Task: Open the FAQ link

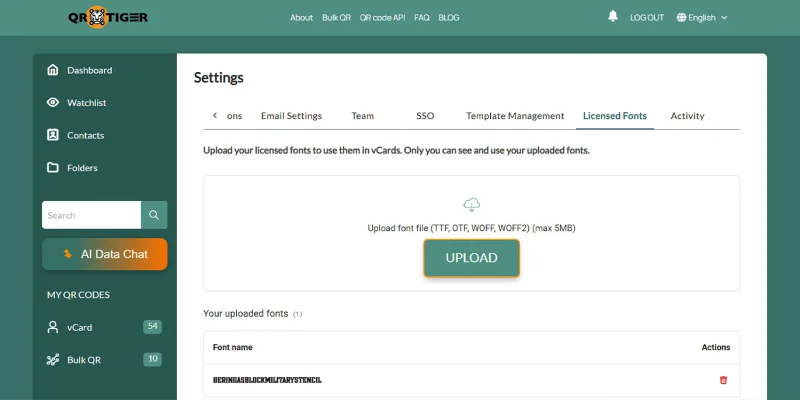Action: [x=421, y=17]
